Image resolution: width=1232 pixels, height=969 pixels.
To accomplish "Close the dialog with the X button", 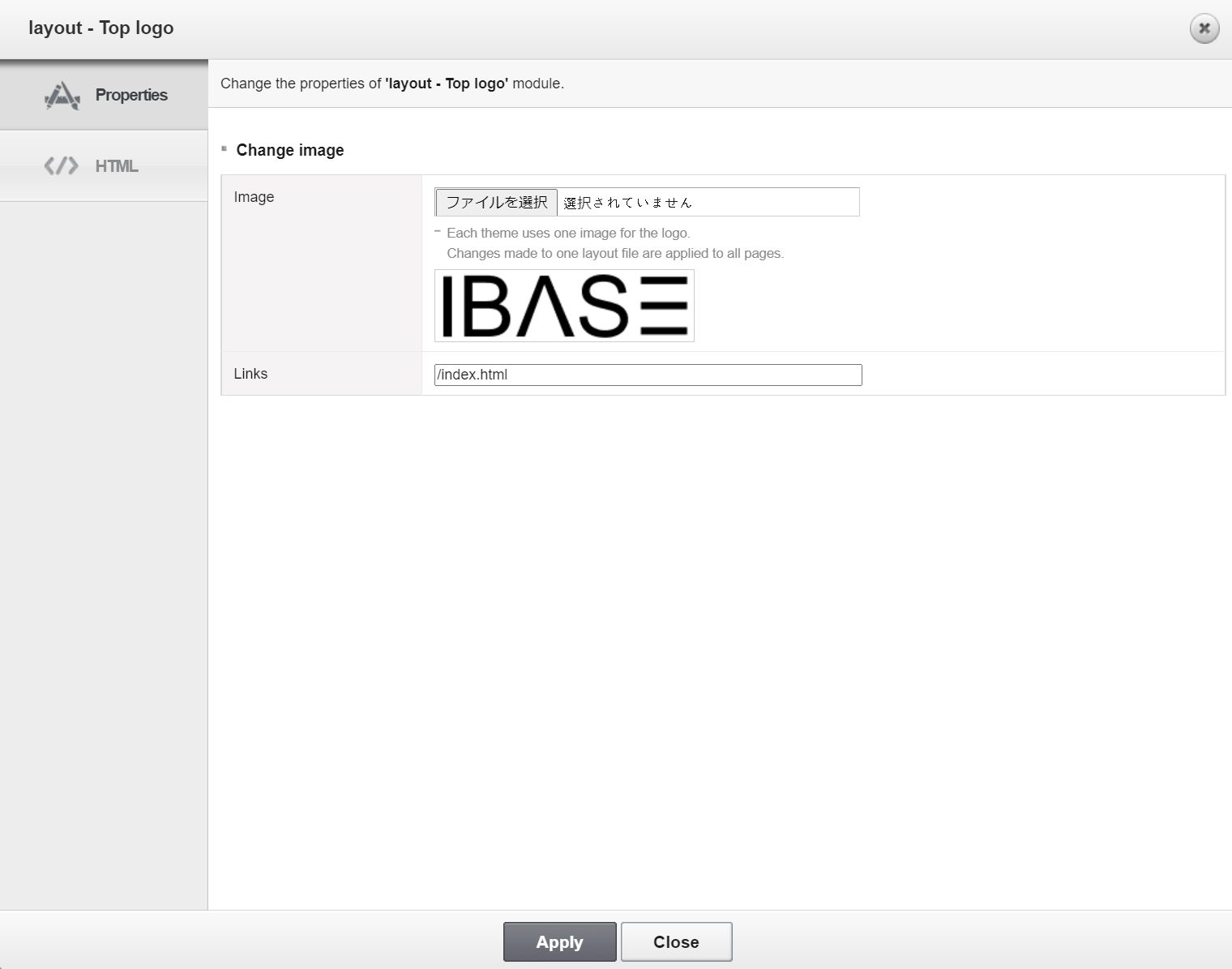I will (x=1204, y=28).
